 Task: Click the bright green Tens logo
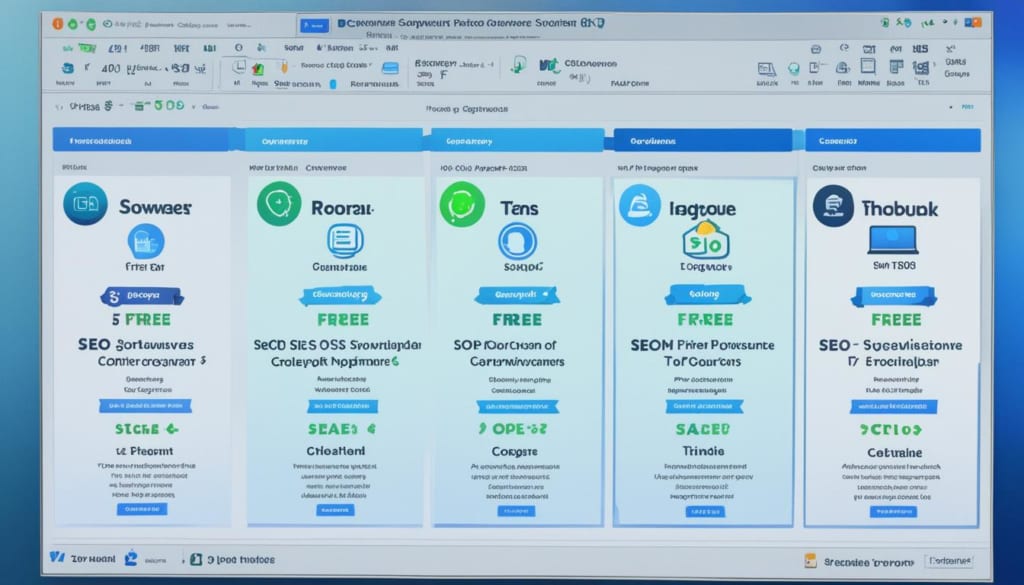coord(462,204)
